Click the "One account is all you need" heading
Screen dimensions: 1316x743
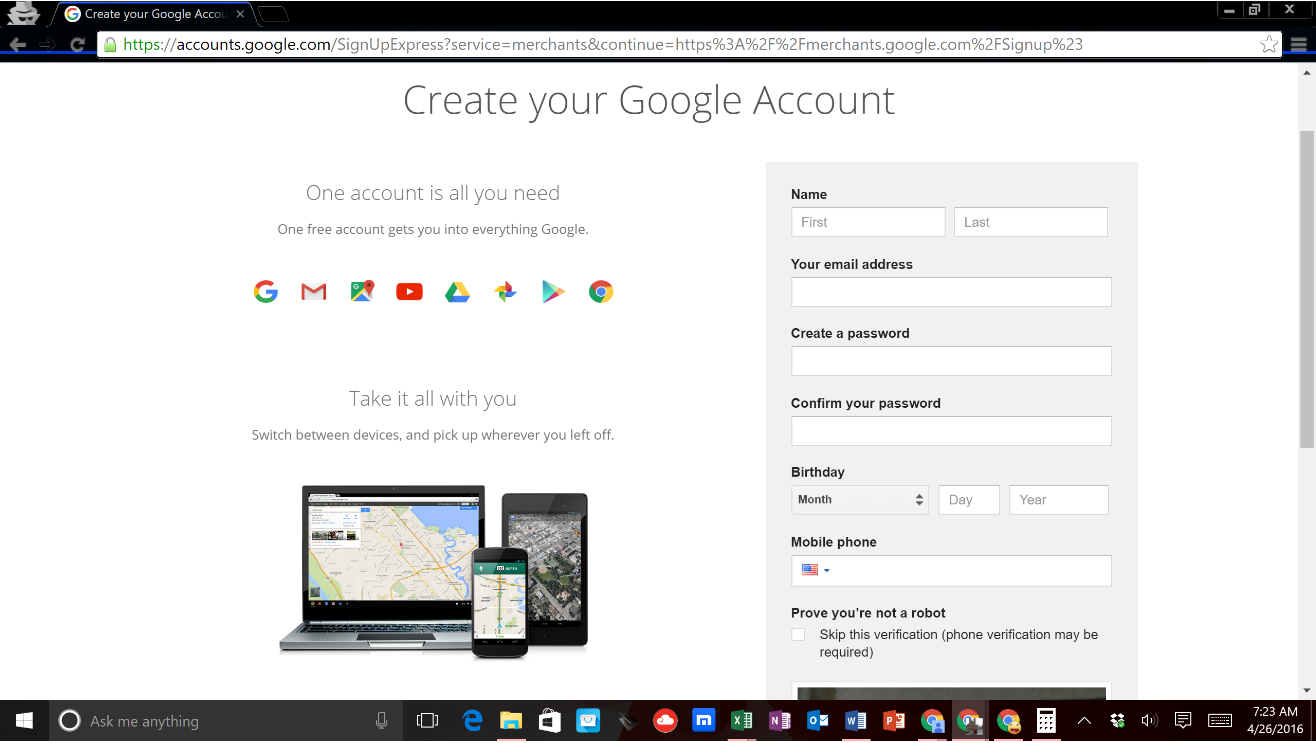pos(433,193)
